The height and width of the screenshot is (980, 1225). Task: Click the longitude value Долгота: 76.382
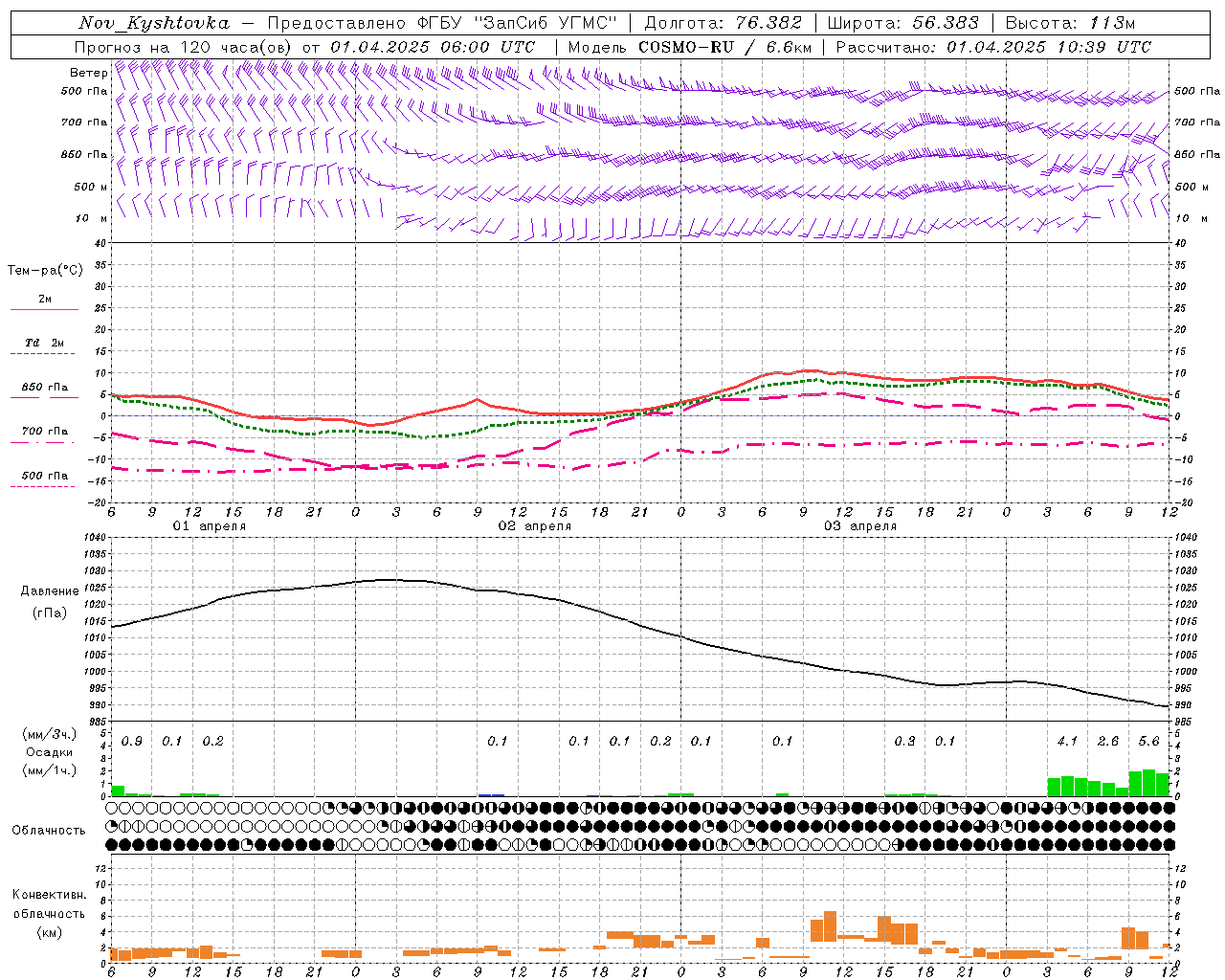tap(724, 23)
